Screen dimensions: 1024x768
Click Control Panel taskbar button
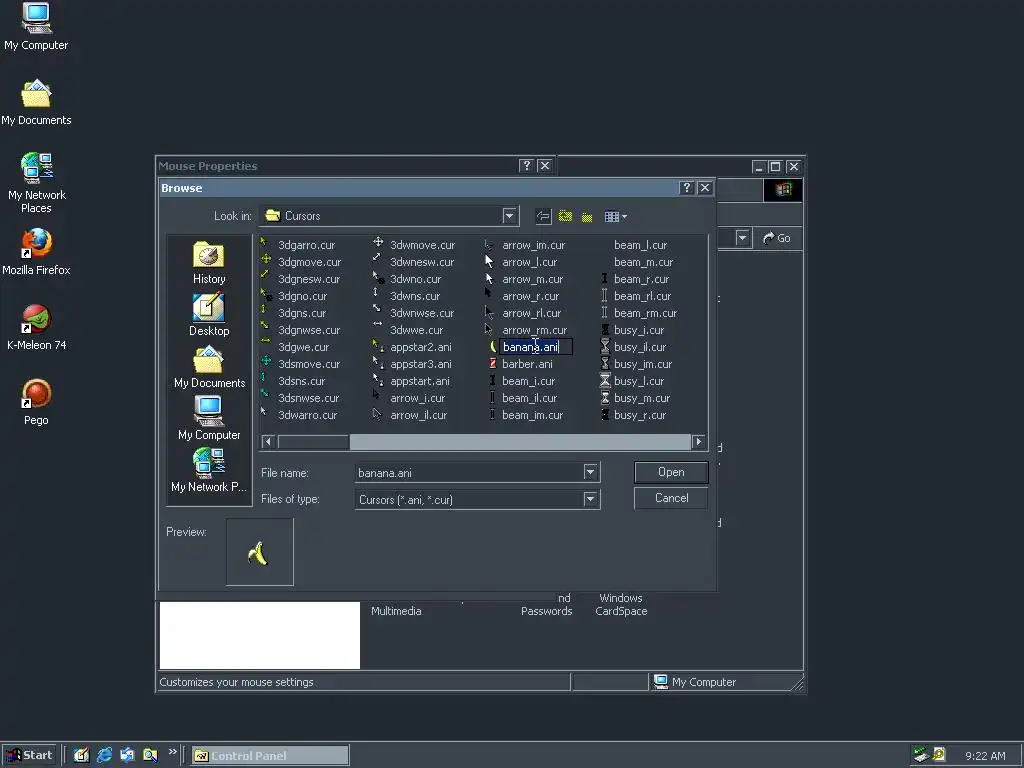click(270, 756)
